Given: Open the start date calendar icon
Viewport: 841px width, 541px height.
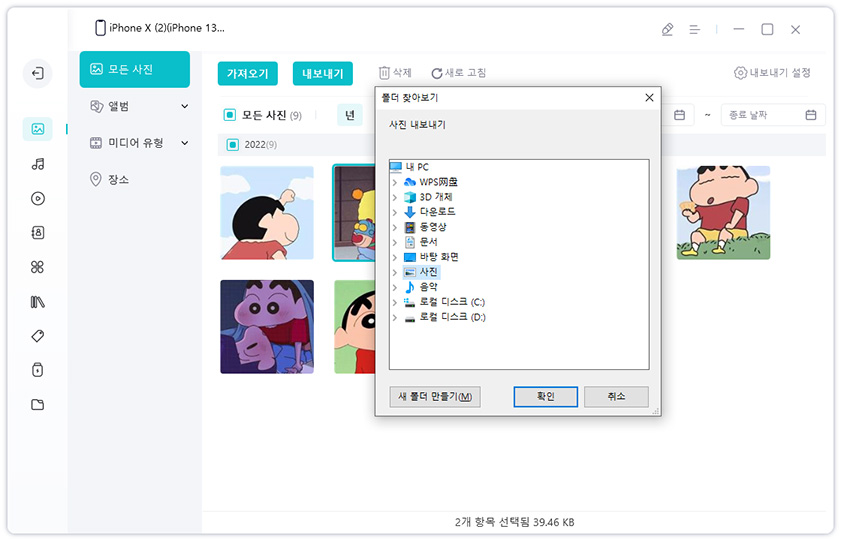Looking at the screenshot, I should (680, 115).
